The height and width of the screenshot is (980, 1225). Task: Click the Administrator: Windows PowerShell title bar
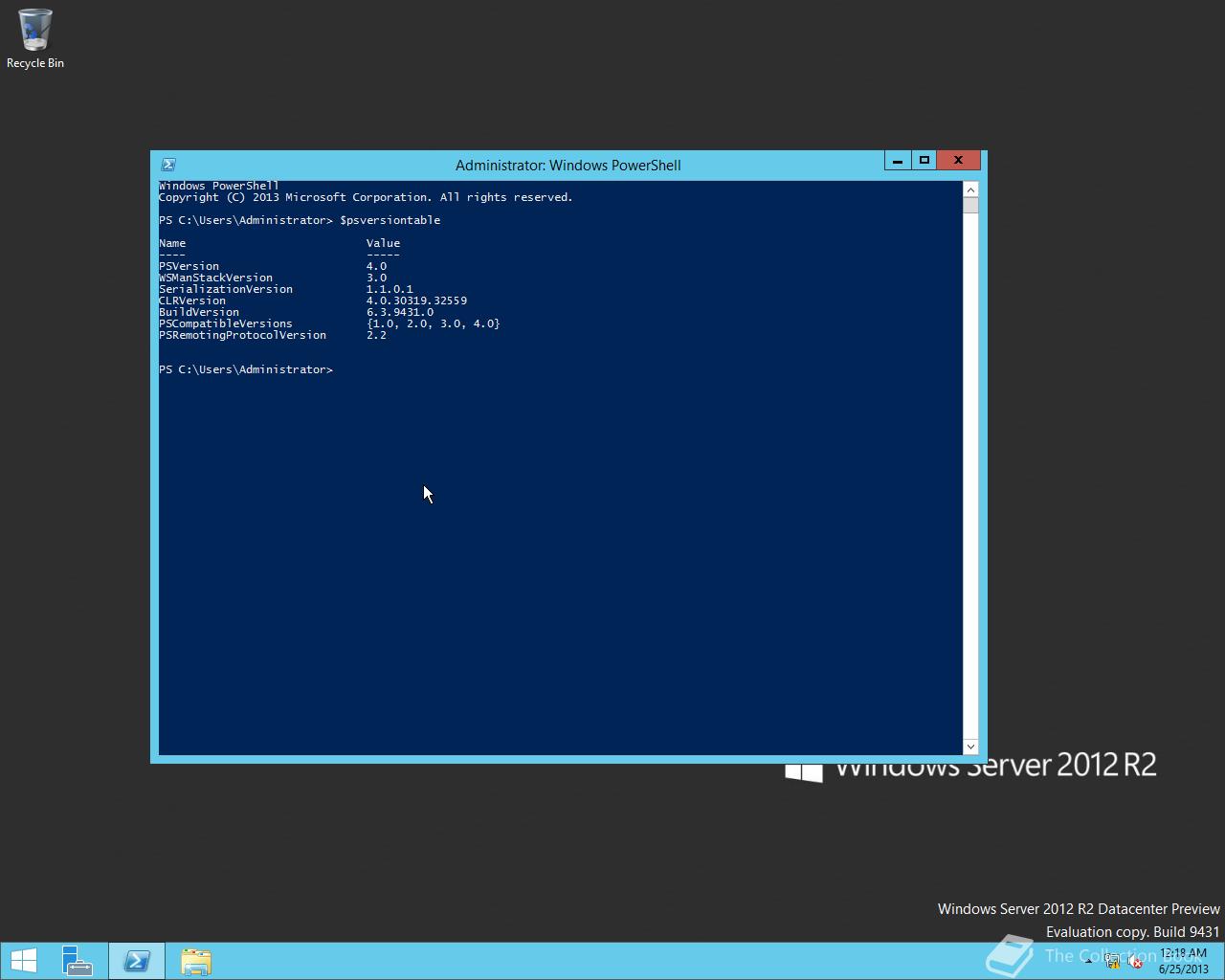click(568, 165)
